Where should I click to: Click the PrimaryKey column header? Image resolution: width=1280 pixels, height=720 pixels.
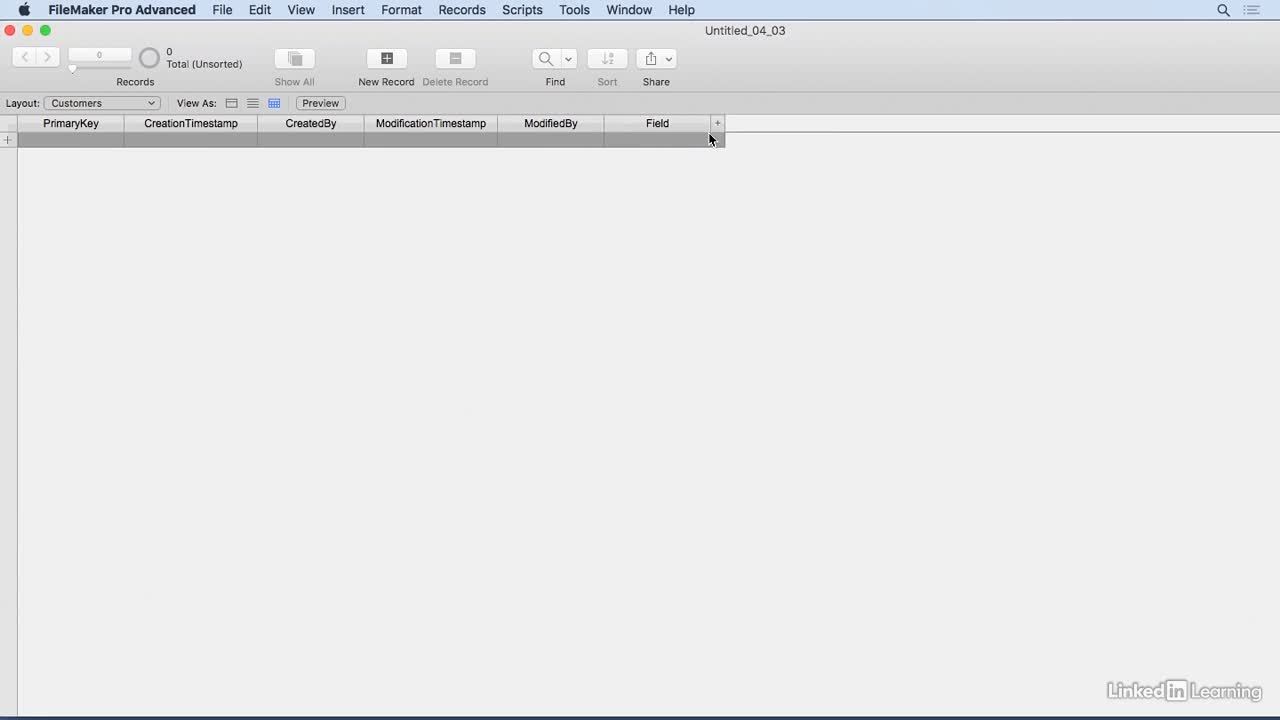pyautogui.click(x=71, y=123)
